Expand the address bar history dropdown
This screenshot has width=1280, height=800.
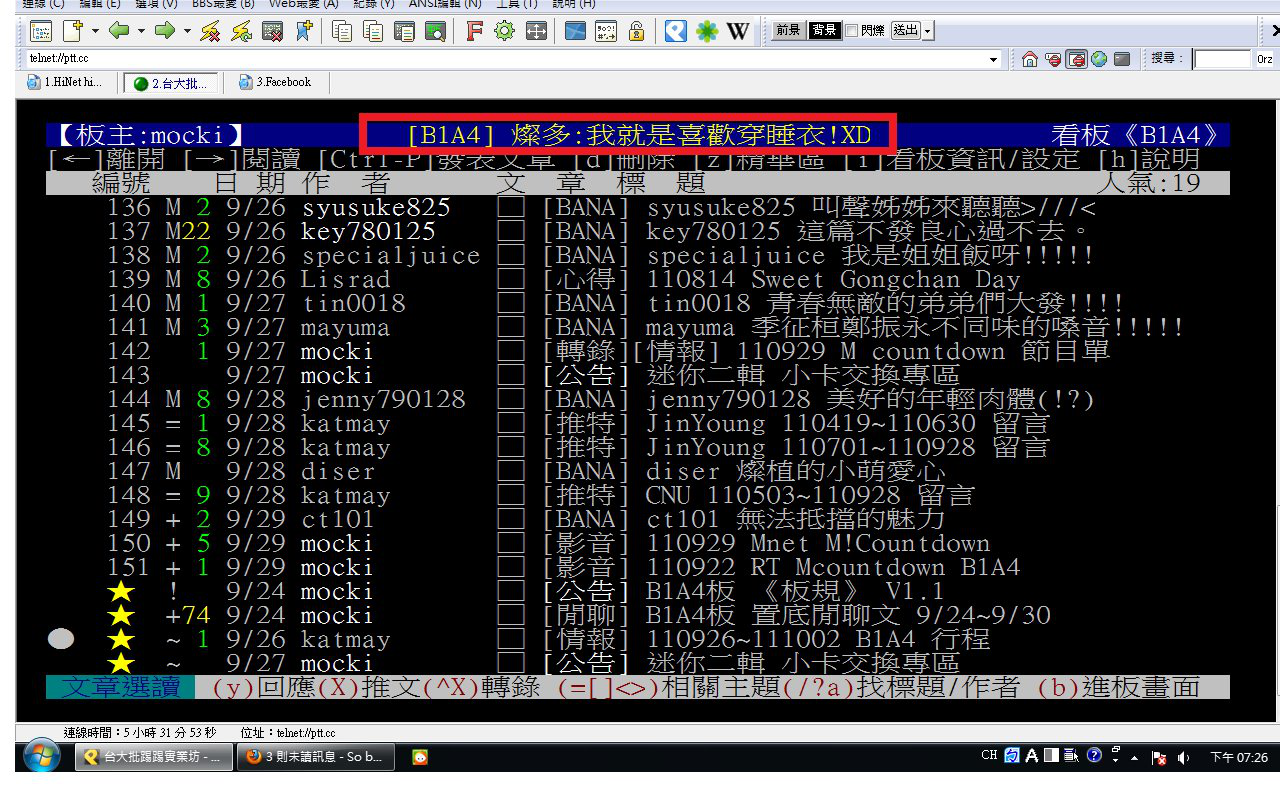993,60
